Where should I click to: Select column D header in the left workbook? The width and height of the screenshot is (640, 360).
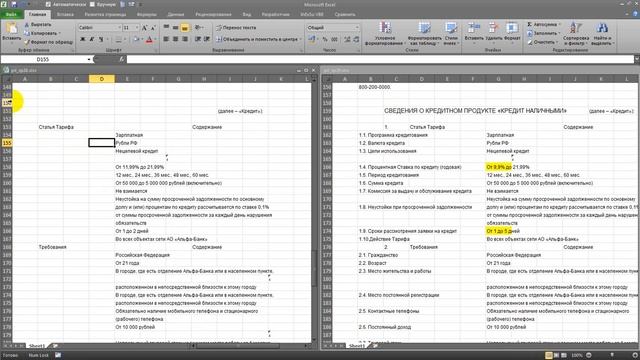pos(102,79)
